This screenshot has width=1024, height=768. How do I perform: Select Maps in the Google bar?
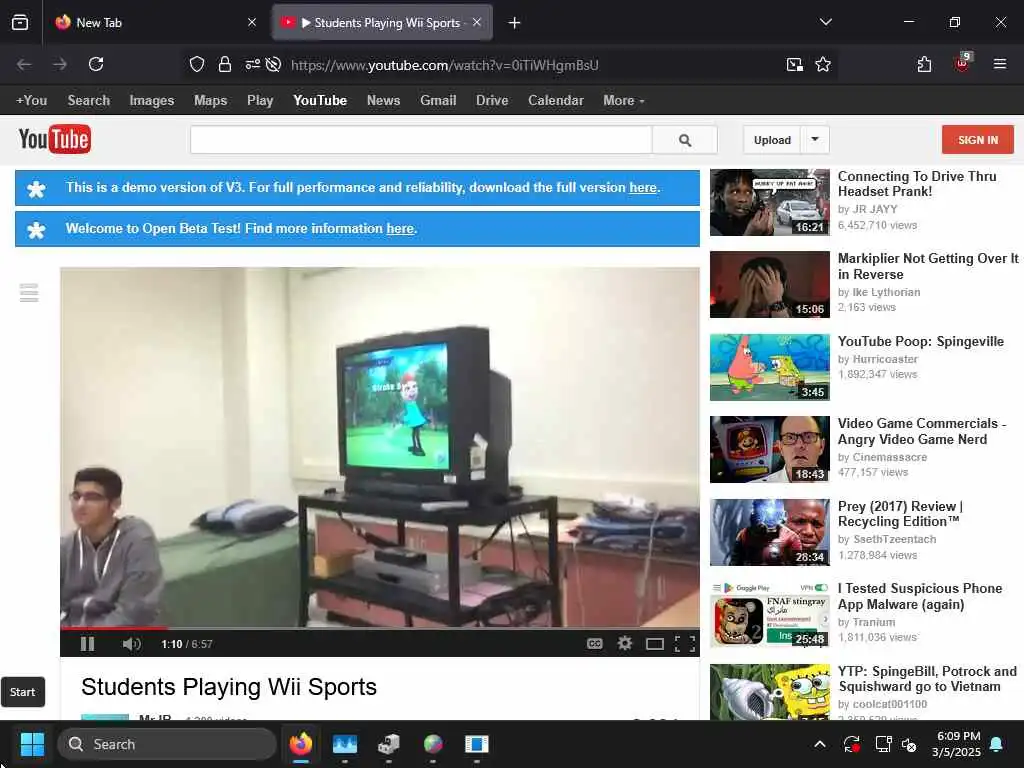pyautogui.click(x=210, y=101)
